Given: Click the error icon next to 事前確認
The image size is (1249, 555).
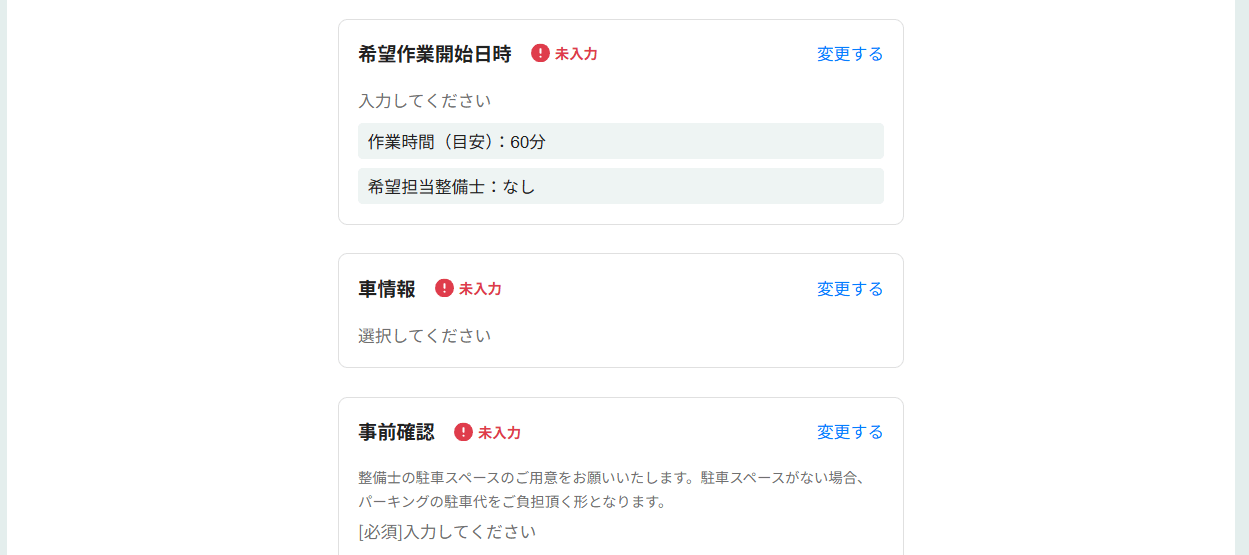Looking at the screenshot, I should coord(463,432).
